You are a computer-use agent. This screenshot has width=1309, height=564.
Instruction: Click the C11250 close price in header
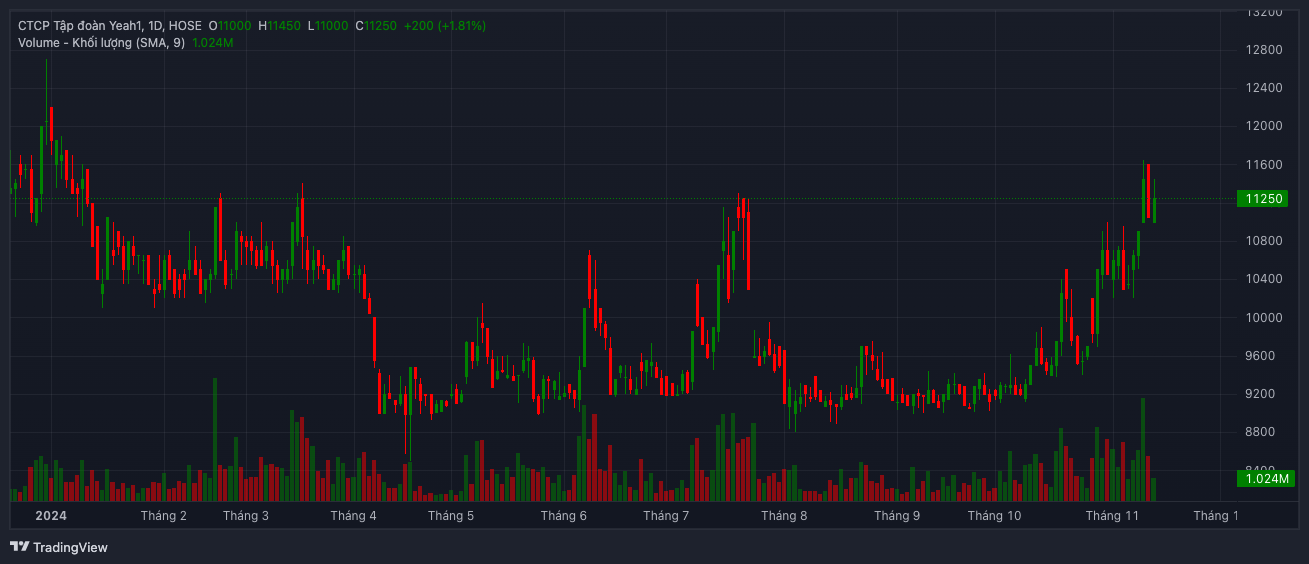(x=376, y=25)
